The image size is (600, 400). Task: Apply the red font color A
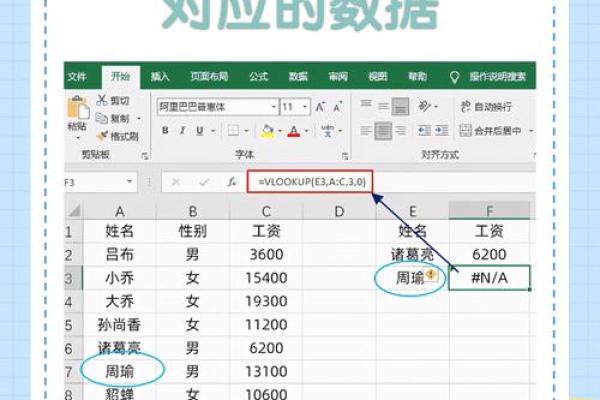[x=294, y=131]
